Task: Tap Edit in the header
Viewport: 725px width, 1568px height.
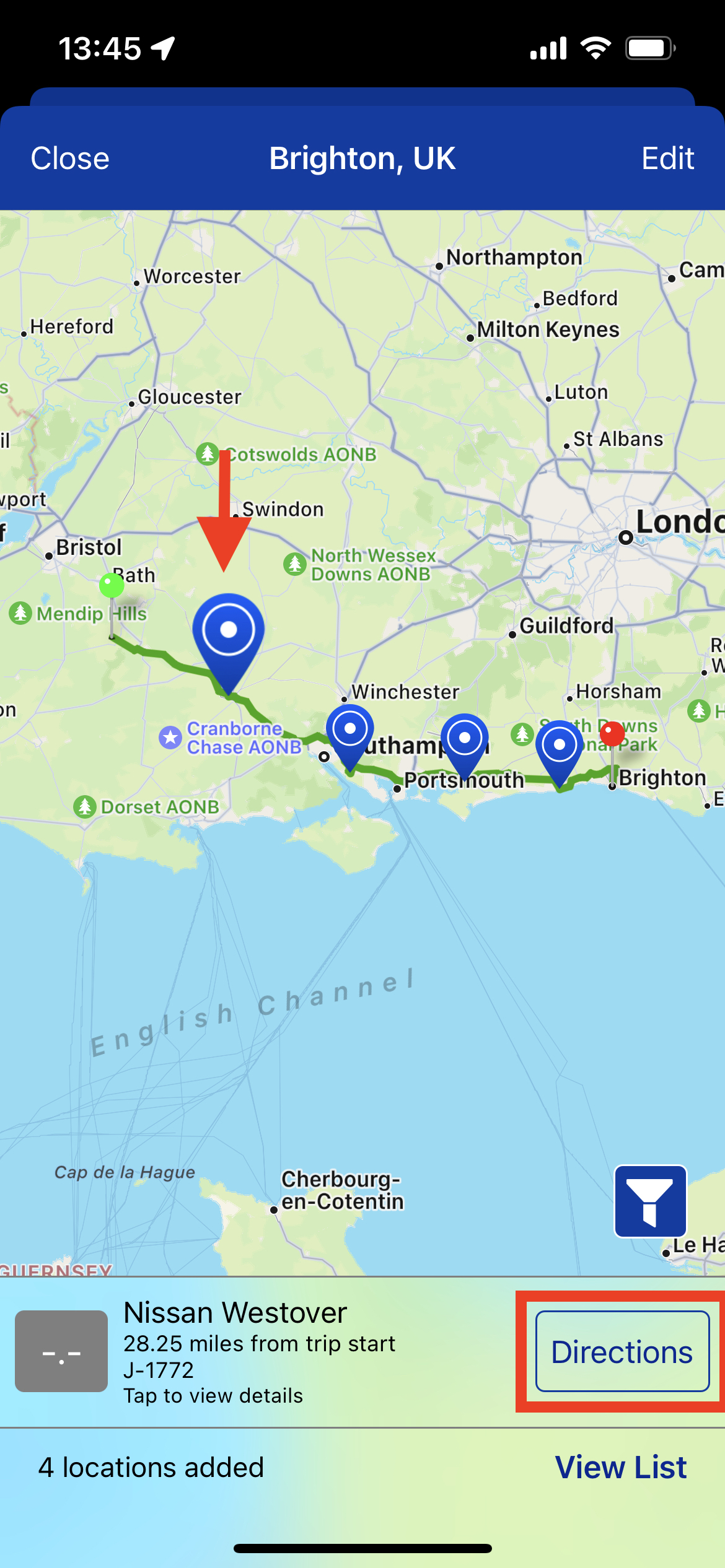Action: (667, 159)
